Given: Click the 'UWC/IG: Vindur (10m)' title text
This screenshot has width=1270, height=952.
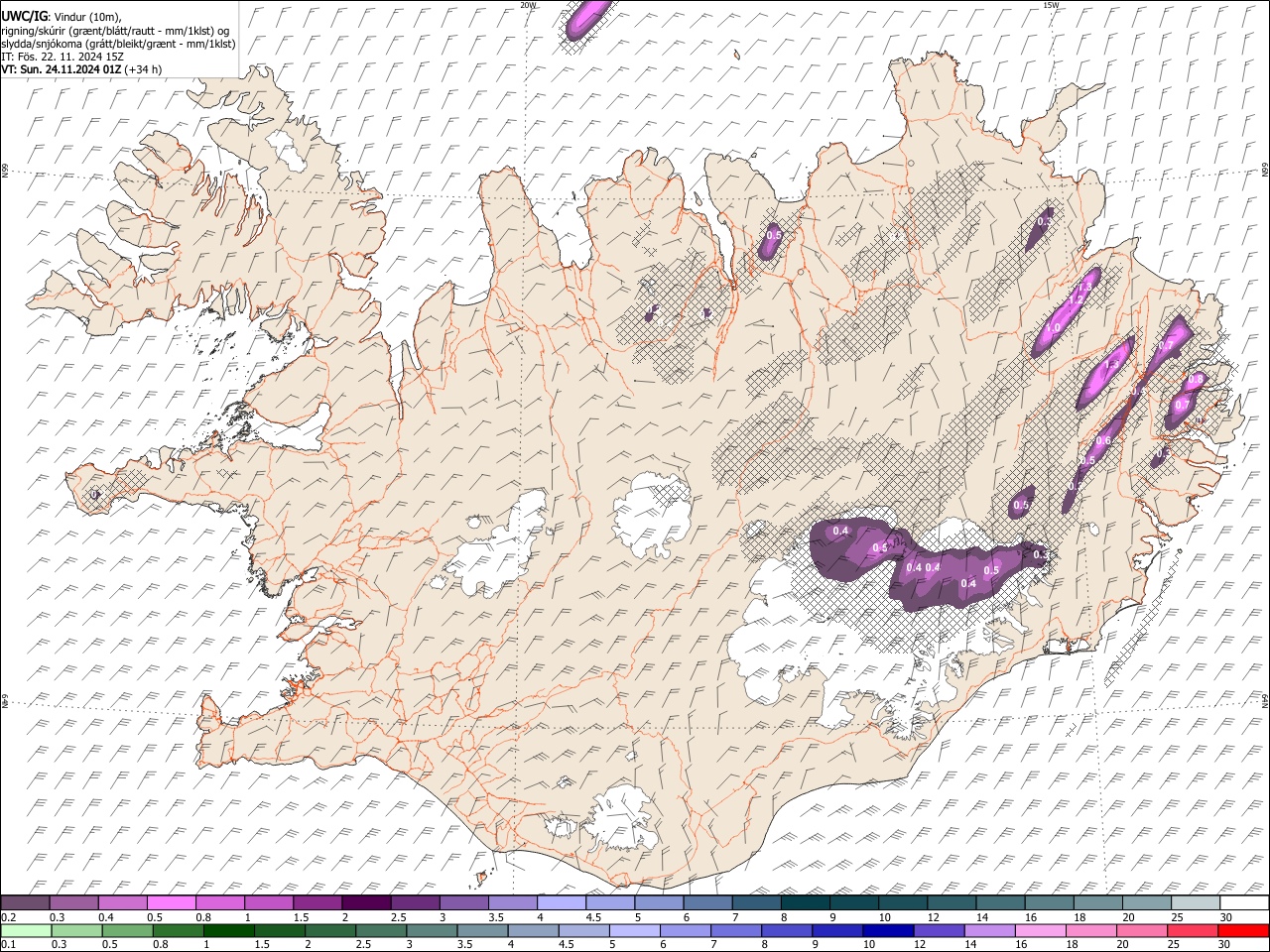Looking at the screenshot, I should (61, 17).
